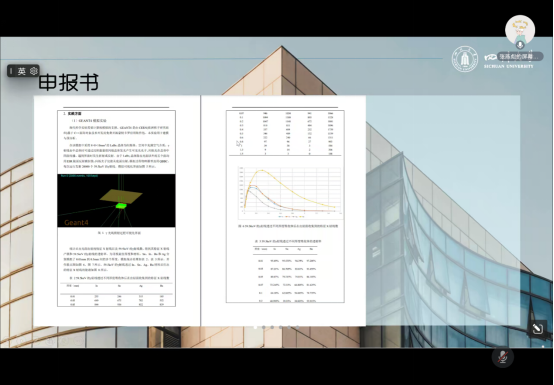Go to the first slide page dot
The height and width of the screenshot is (385, 554).
(255, 327)
